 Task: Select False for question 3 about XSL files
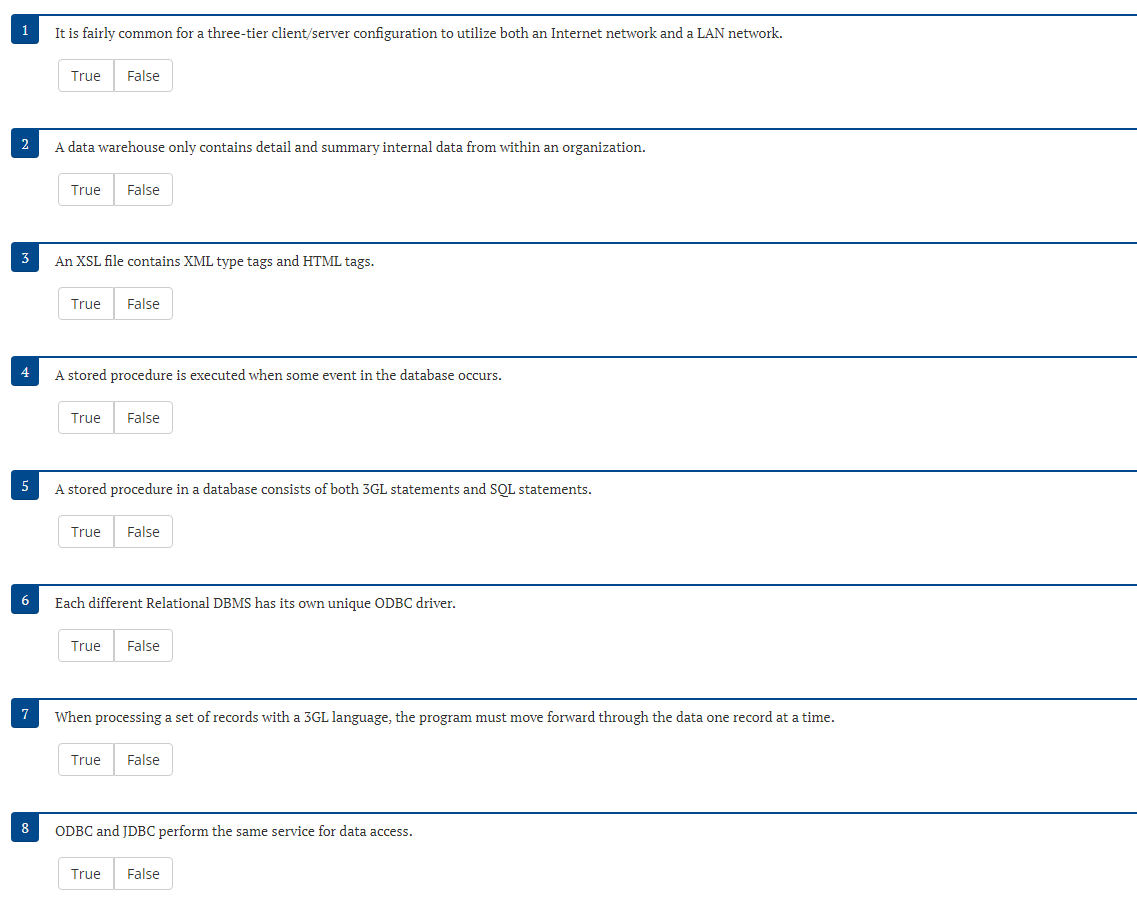pos(143,303)
